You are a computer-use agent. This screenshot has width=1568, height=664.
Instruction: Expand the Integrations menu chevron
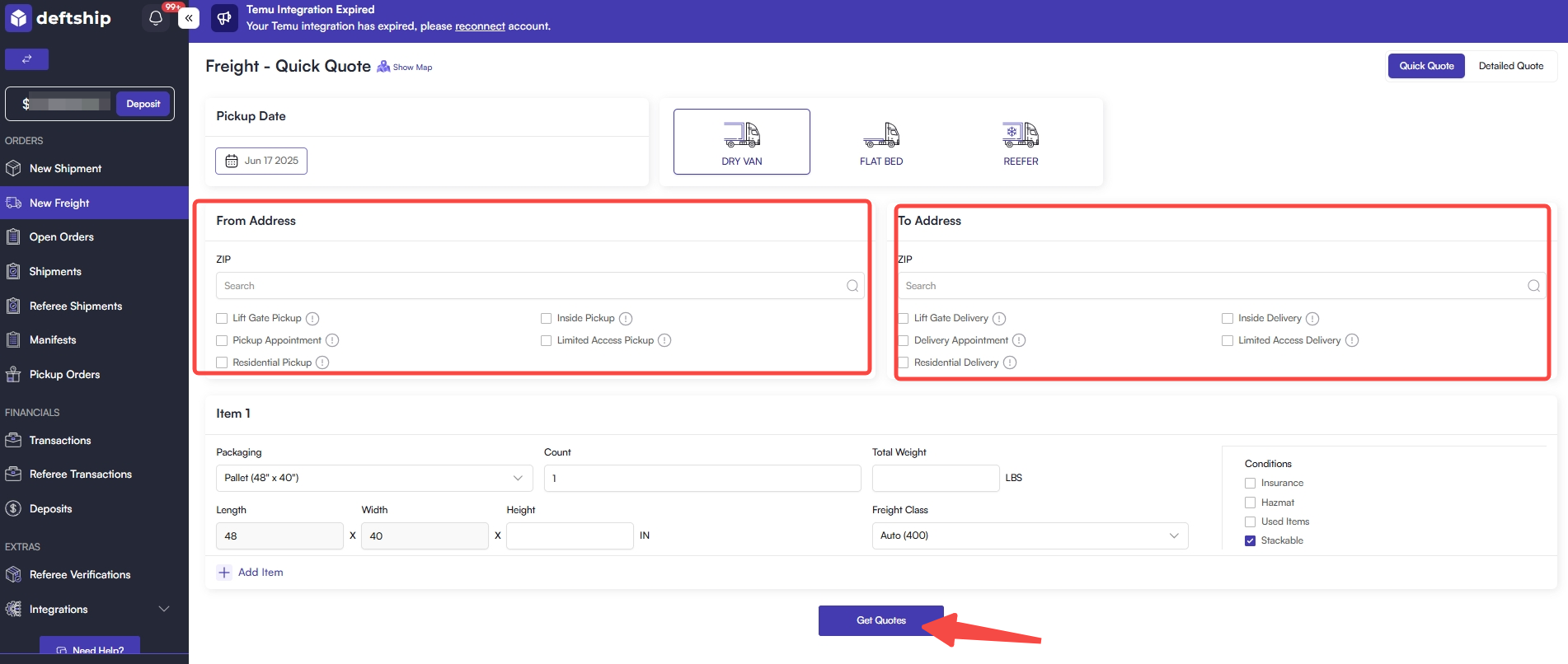[164, 609]
